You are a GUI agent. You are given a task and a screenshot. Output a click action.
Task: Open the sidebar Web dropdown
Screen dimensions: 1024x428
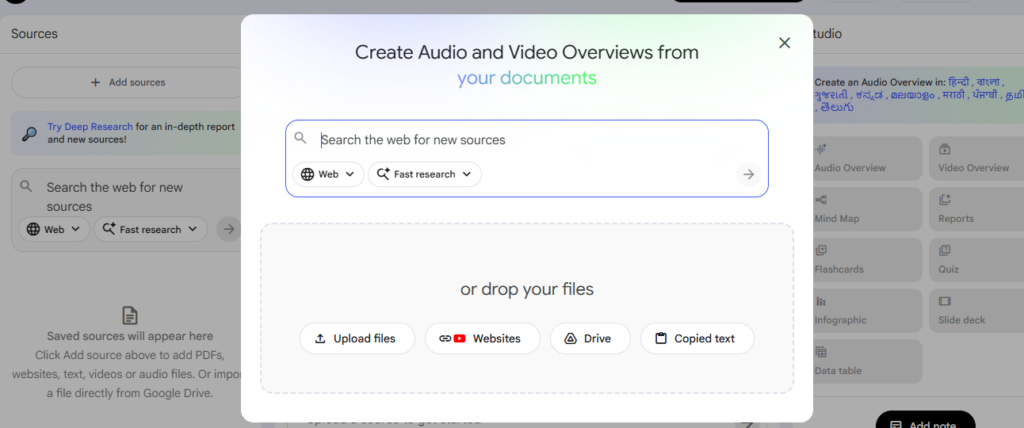pyautogui.click(x=54, y=229)
